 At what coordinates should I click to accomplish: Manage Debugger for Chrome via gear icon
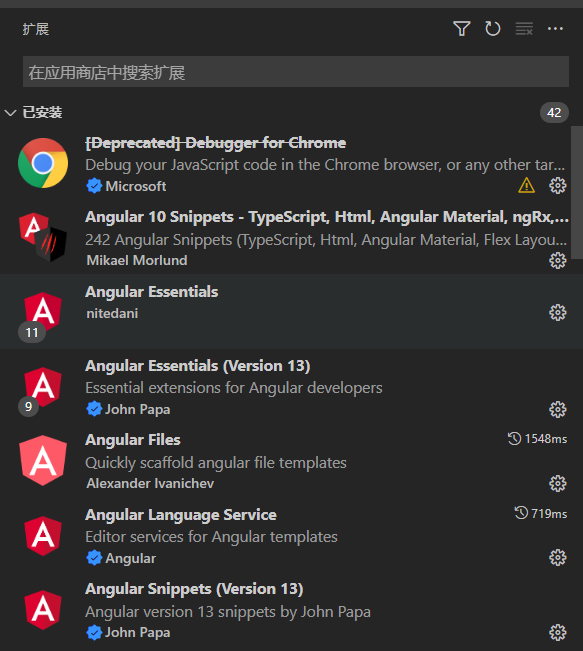pyautogui.click(x=558, y=186)
